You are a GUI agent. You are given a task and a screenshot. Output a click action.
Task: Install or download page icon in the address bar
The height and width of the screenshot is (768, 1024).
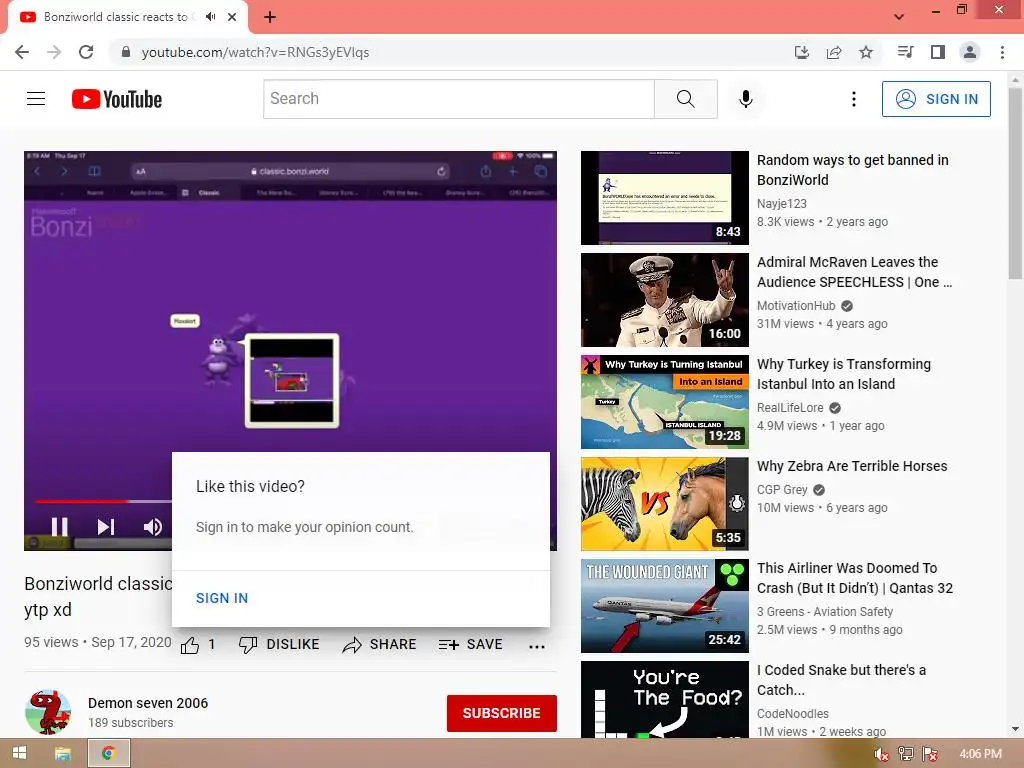tap(802, 52)
